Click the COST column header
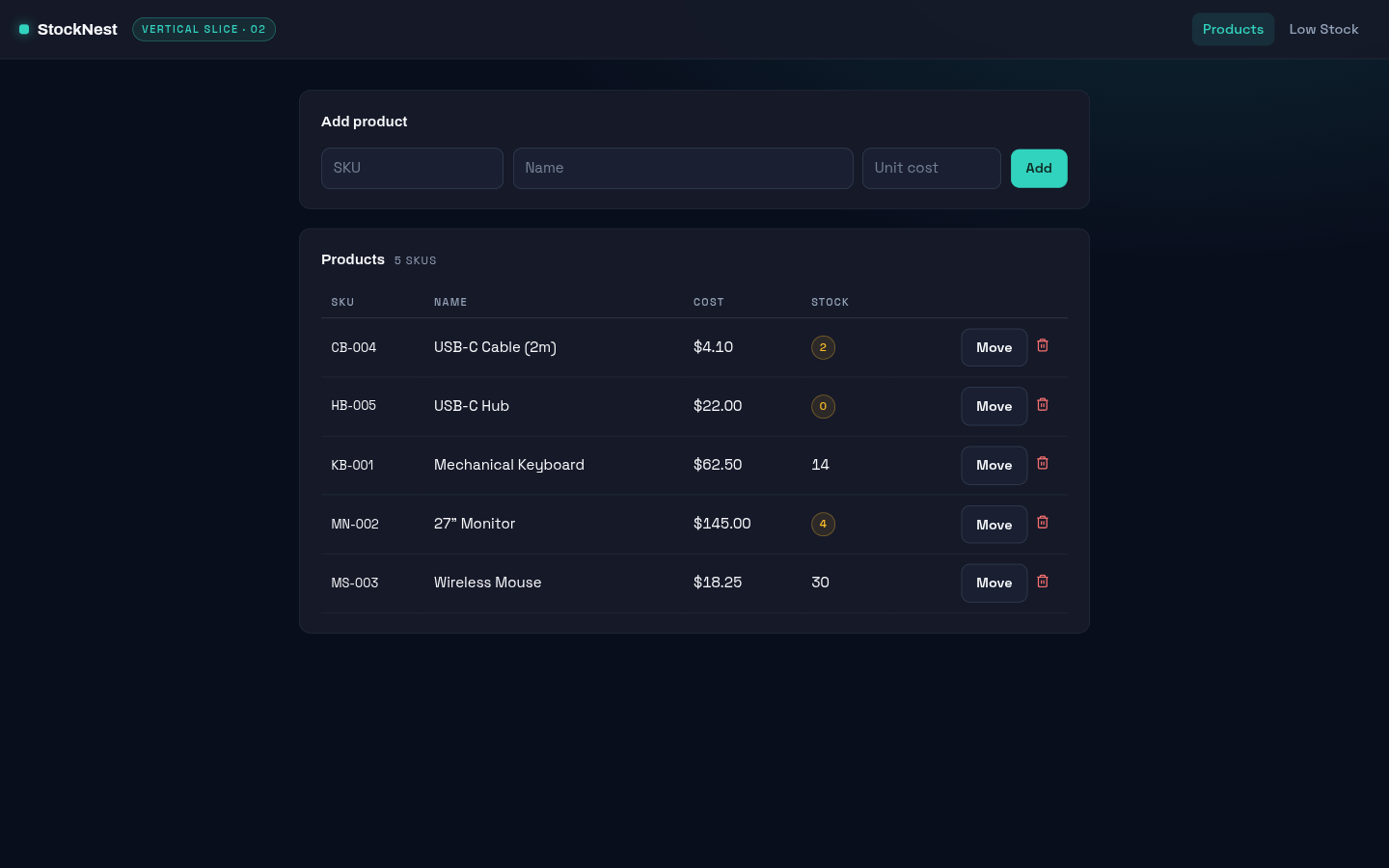1389x868 pixels. tap(709, 302)
